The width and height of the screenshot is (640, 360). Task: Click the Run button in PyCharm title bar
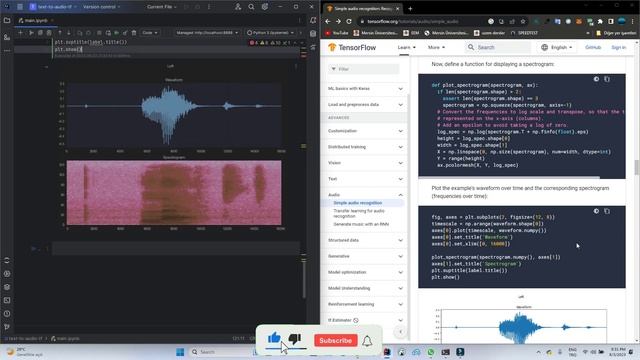(x=187, y=7)
